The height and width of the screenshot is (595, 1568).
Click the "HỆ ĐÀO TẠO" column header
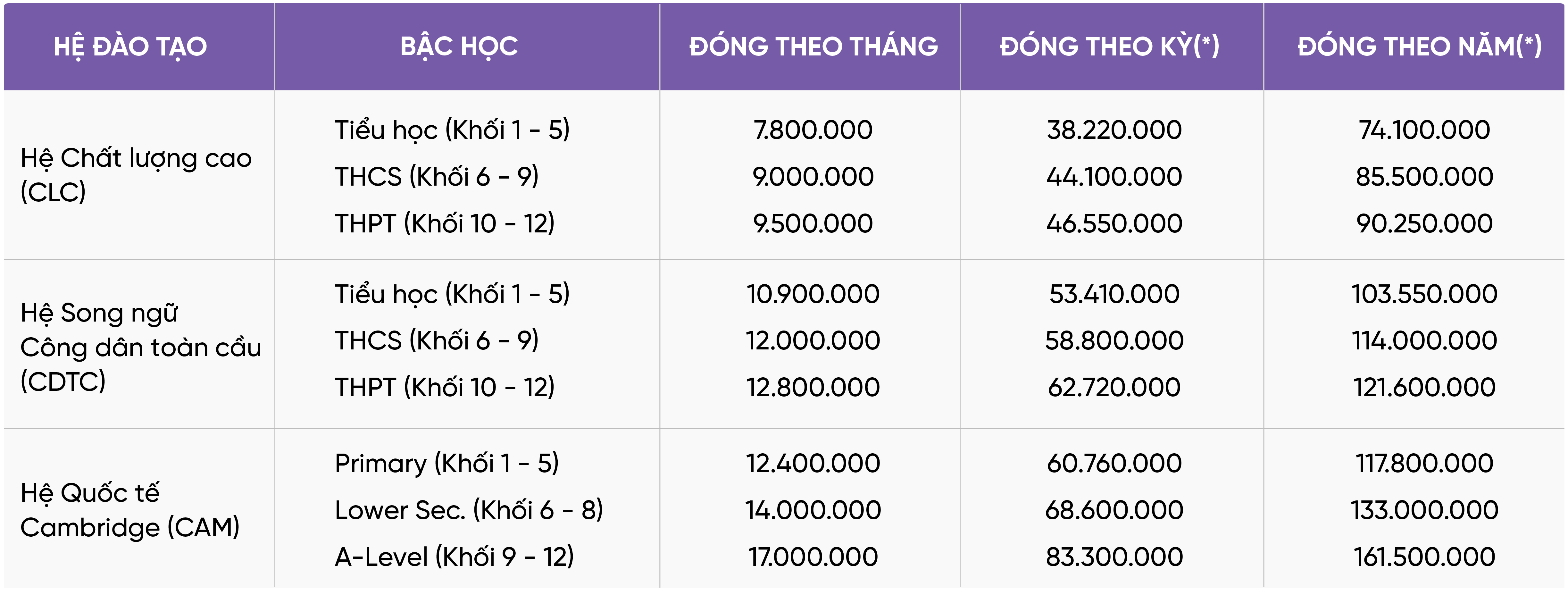pos(130,47)
